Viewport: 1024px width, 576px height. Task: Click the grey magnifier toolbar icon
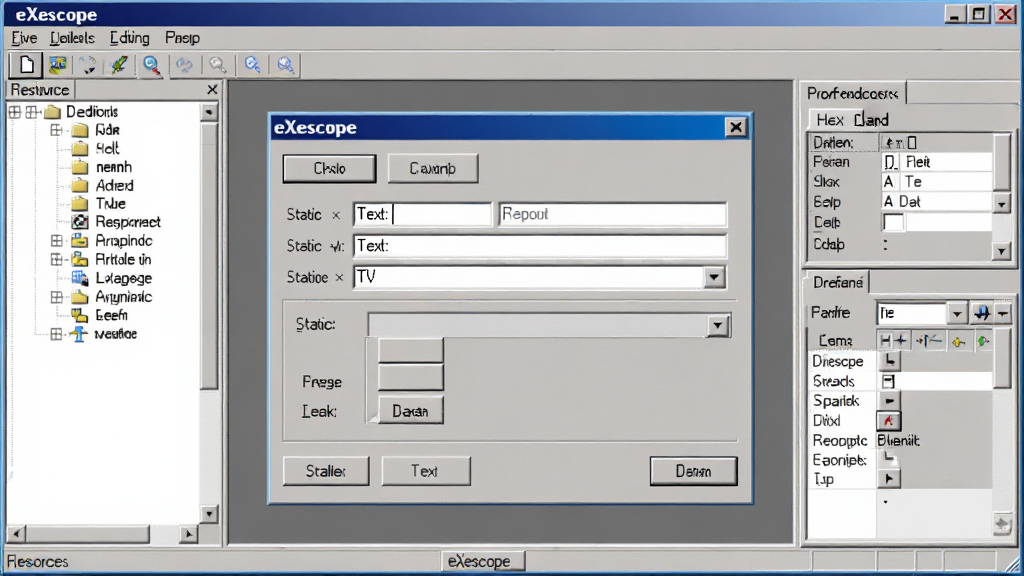click(x=218, y=65)
